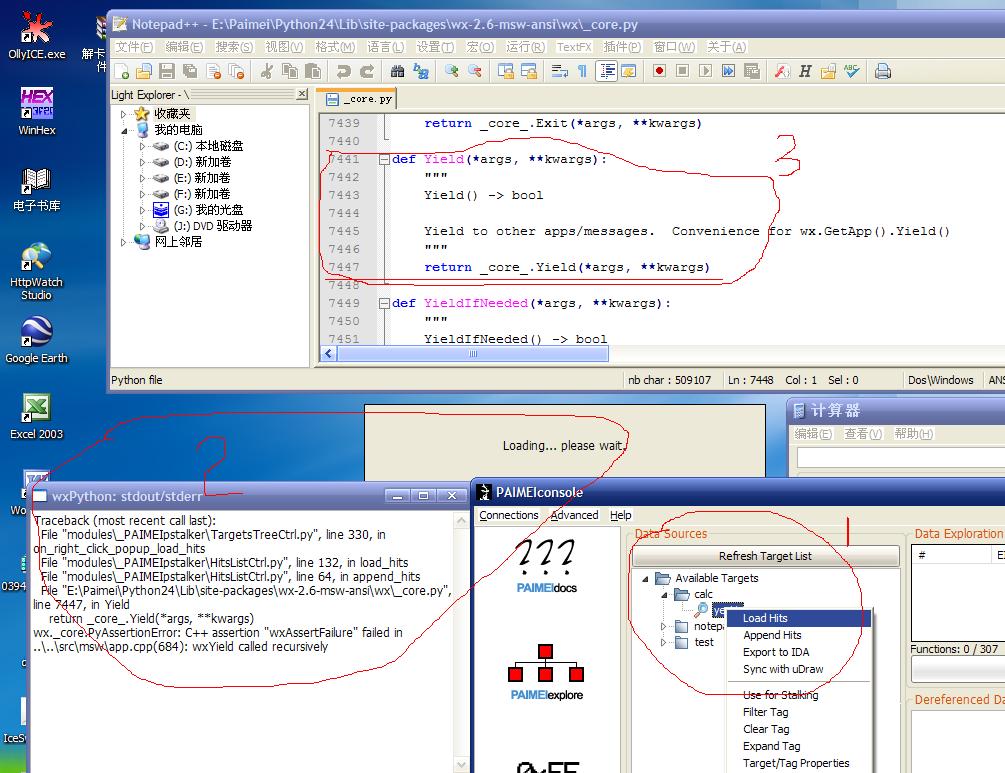The width and height of the screenshot is (1005, 773).
Task: Click the Replace toolbar icon
Action: 420,71
